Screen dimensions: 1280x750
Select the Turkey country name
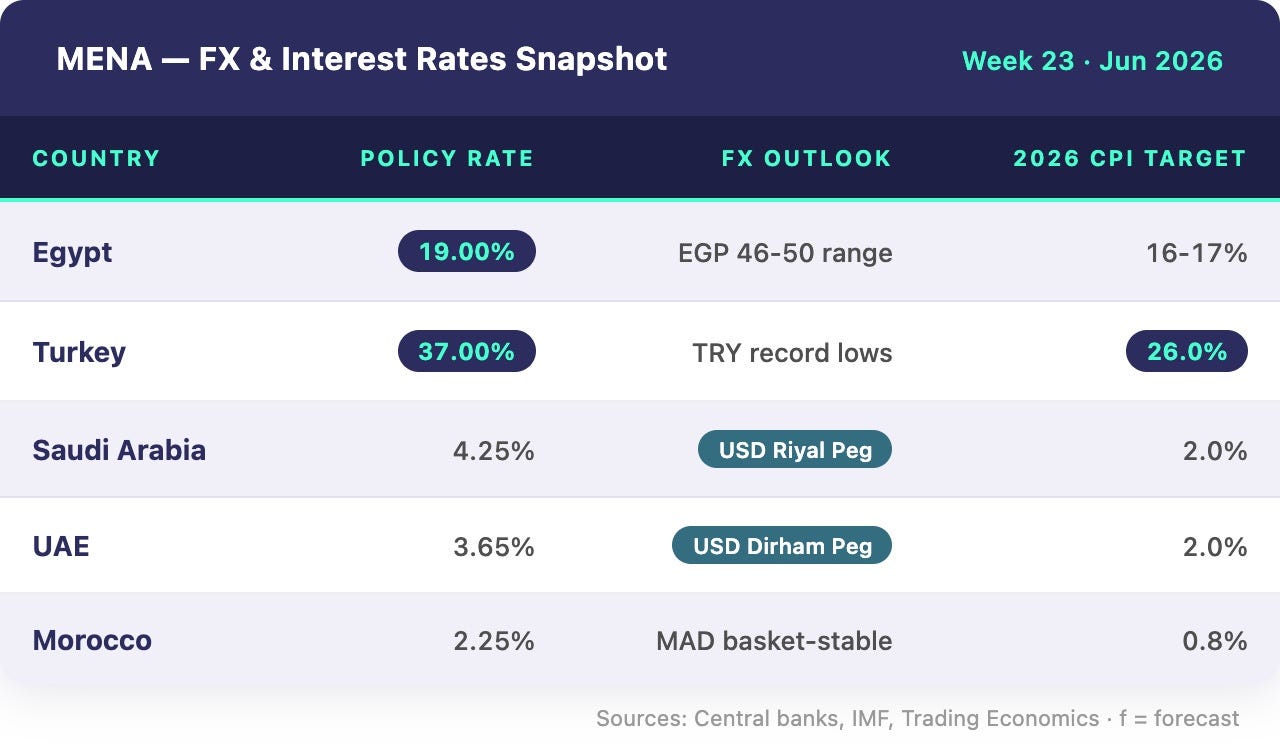pos(79,352)
